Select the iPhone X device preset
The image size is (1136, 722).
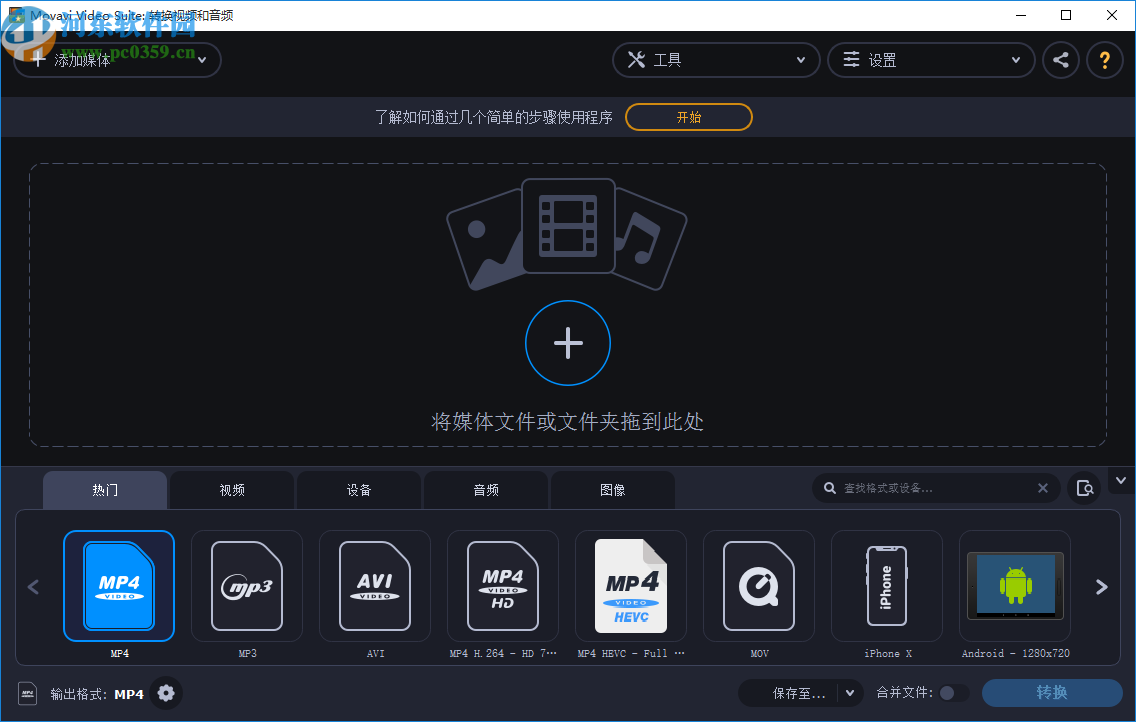887,586
